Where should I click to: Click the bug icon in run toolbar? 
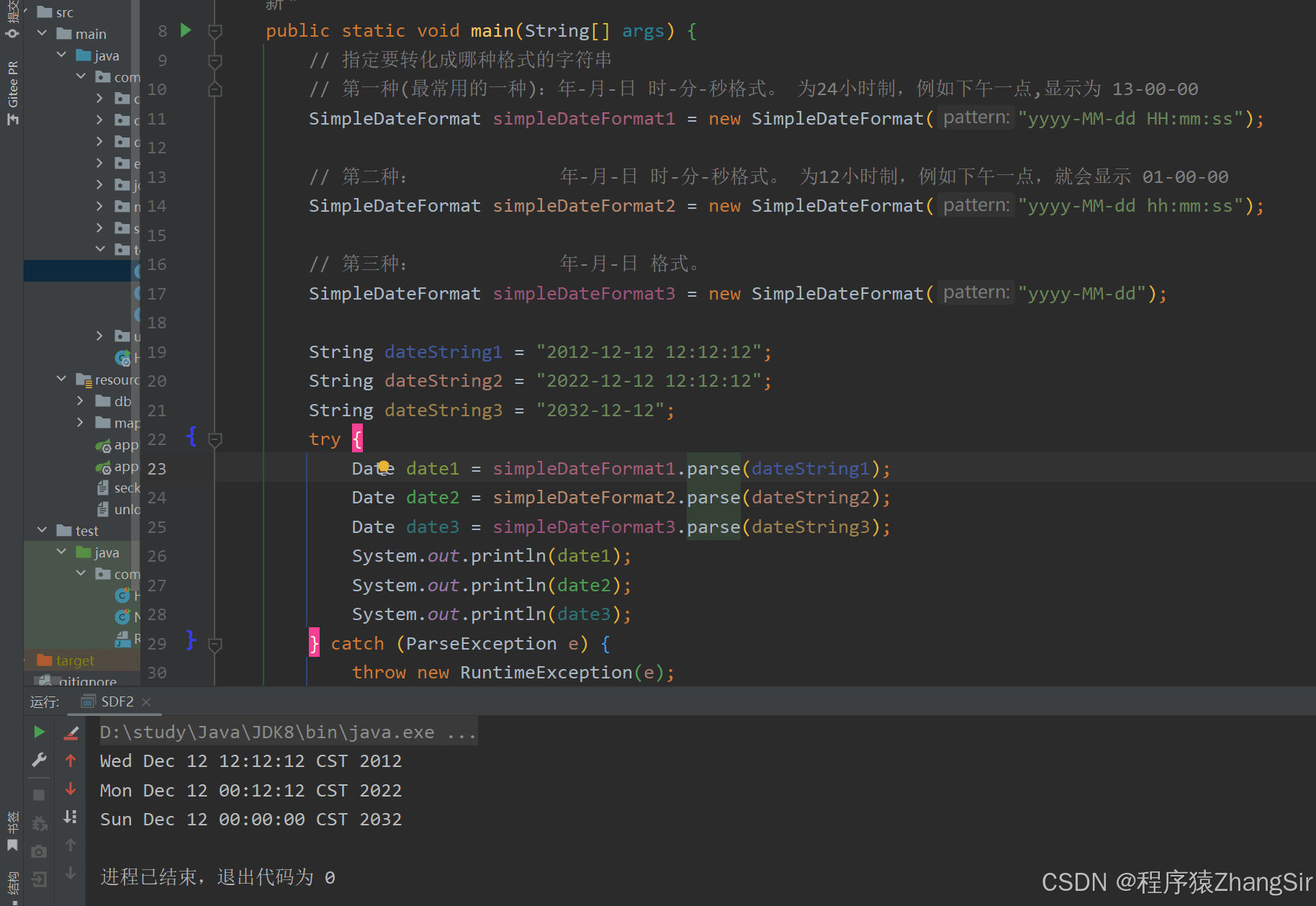39,823
